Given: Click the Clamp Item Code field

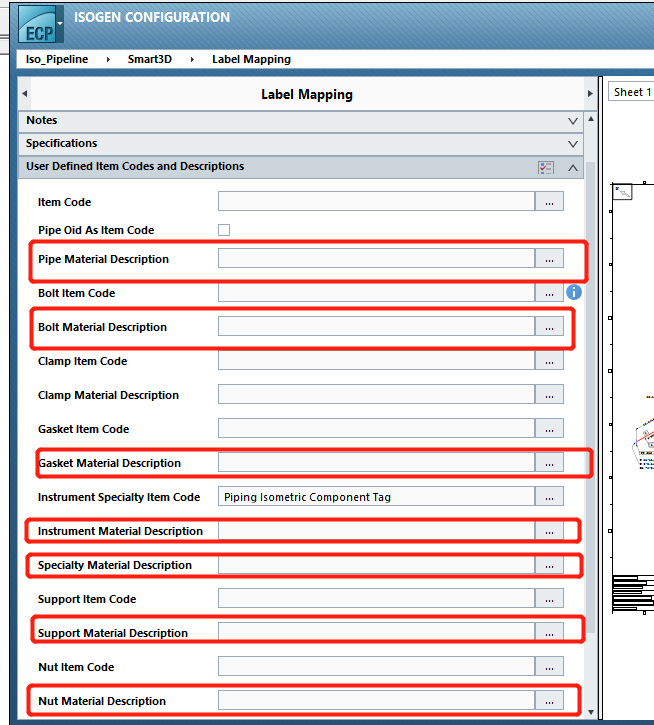Looking at the screenshot, I should [x=376, y=360].
